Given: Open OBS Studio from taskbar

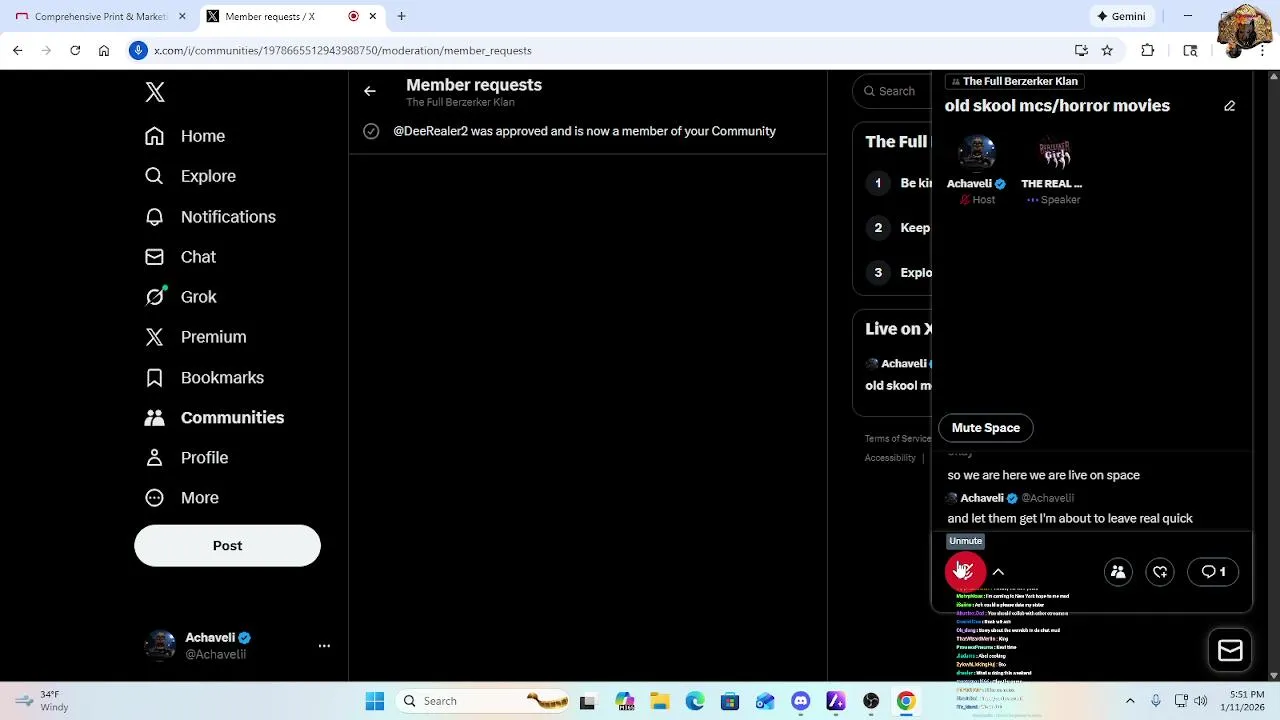Looking at the screenshot, I should (871, 701).
